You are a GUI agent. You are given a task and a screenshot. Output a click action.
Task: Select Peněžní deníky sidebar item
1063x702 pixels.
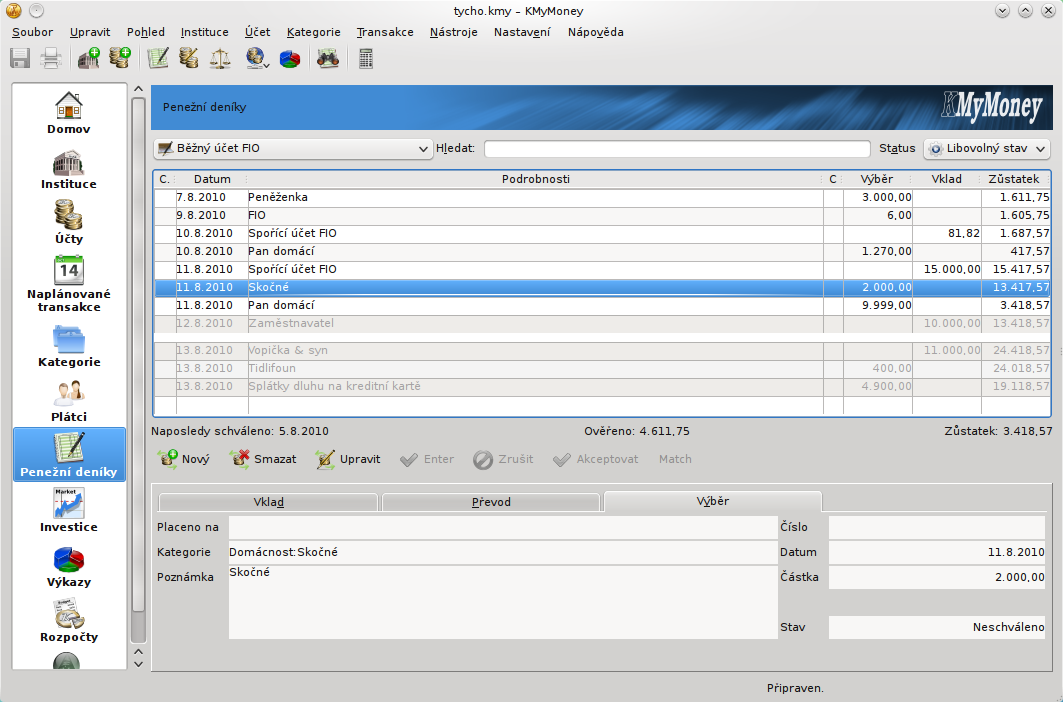69,454
